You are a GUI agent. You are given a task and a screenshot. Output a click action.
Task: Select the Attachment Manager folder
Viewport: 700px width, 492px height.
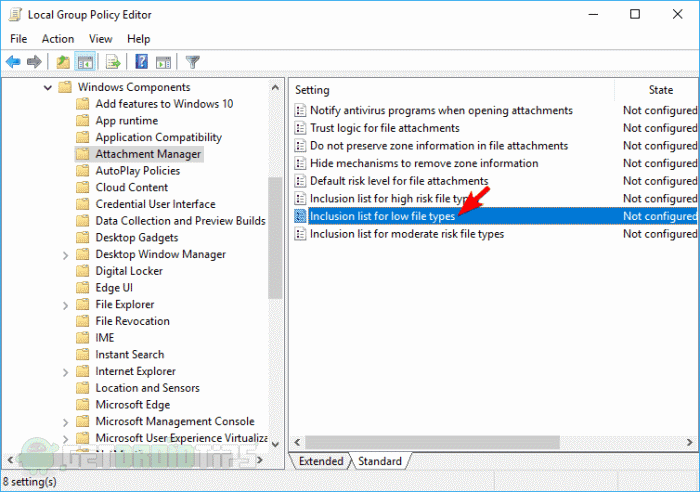click(x=148, y=154)
